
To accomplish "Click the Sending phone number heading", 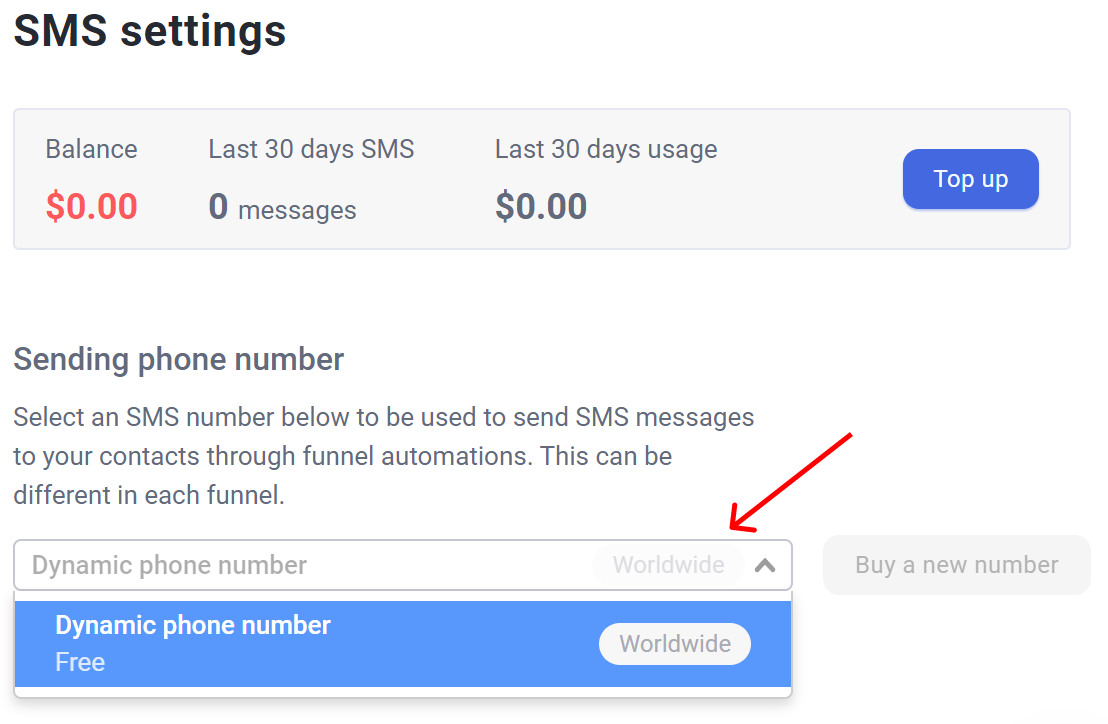I will click(179, 359).
